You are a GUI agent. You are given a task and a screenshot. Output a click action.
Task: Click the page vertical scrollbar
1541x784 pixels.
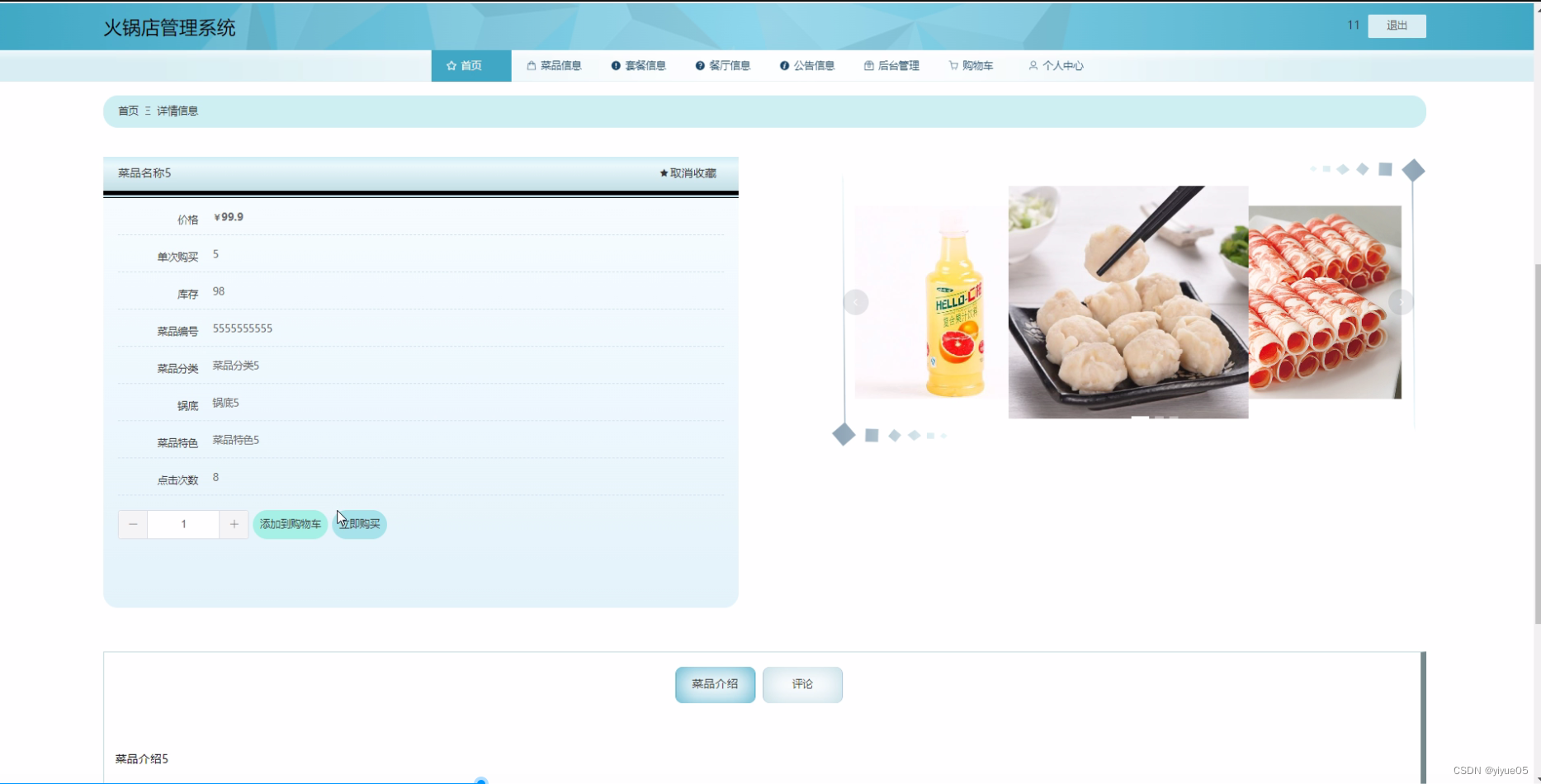pos(1537,443)
